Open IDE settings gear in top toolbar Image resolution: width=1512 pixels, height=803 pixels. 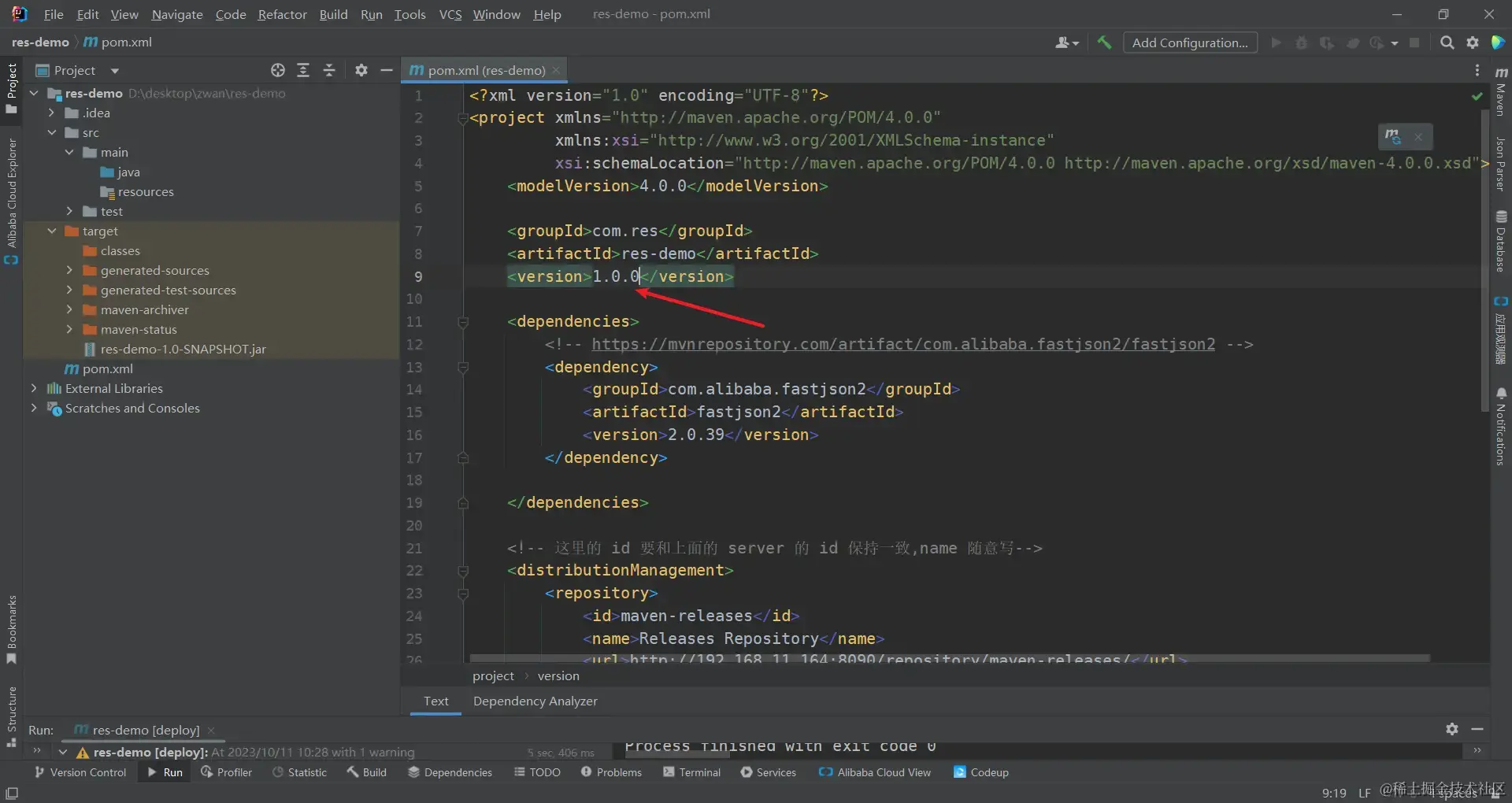tap(1473, 43)
